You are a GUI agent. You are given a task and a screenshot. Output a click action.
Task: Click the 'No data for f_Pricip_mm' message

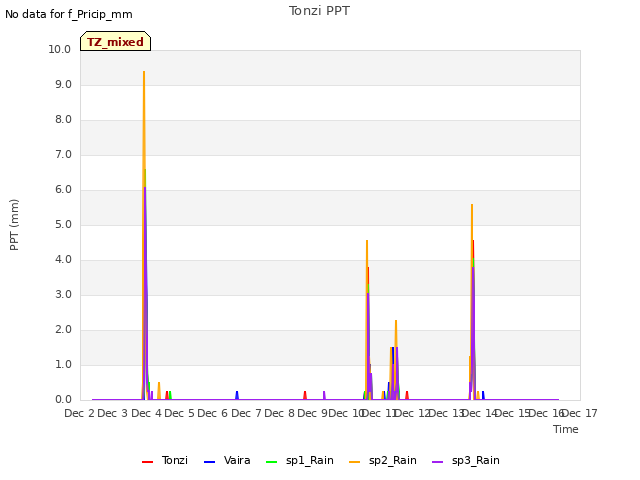(x=69, y=14)
